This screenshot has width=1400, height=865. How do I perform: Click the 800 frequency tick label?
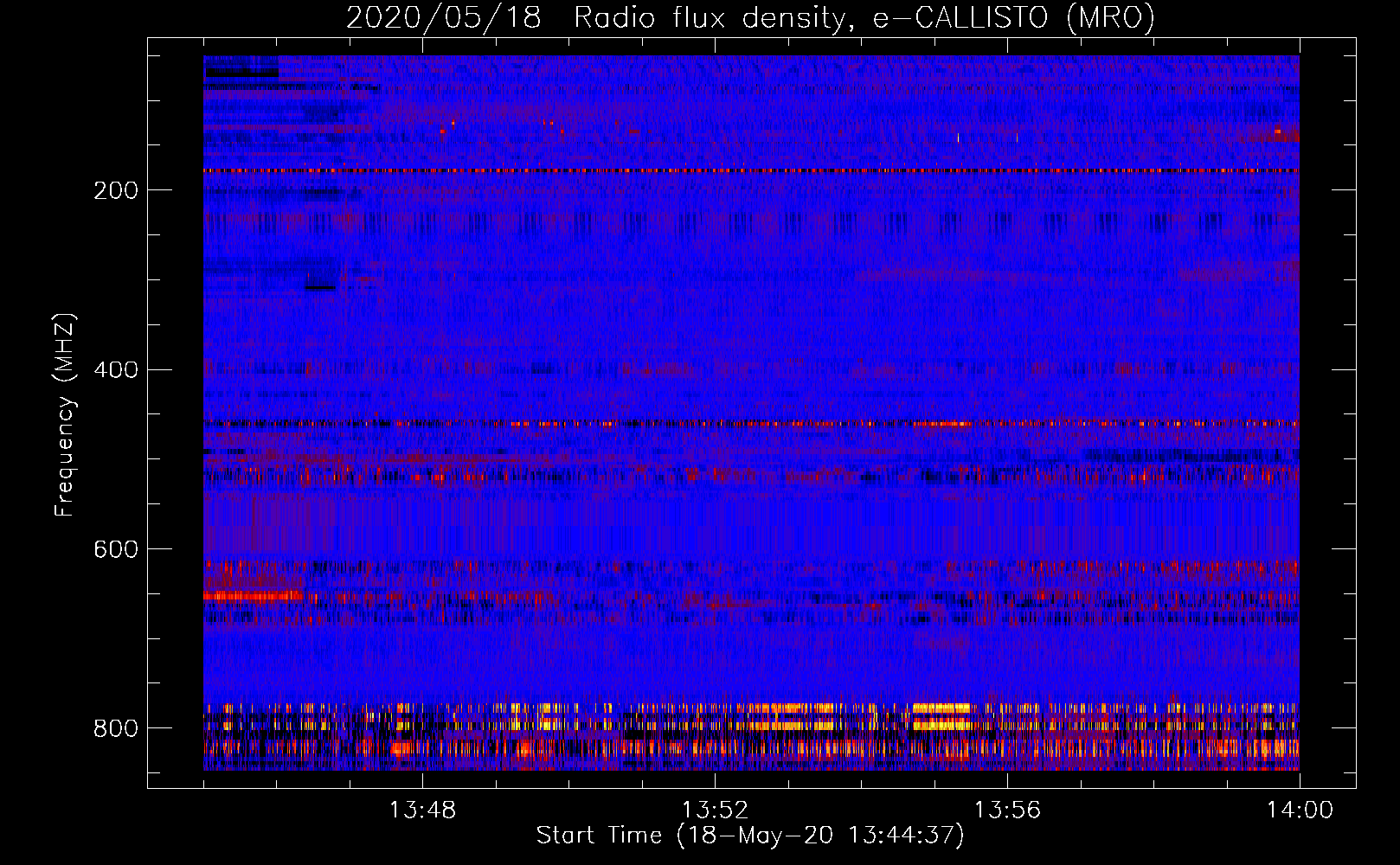coord(116,728)
